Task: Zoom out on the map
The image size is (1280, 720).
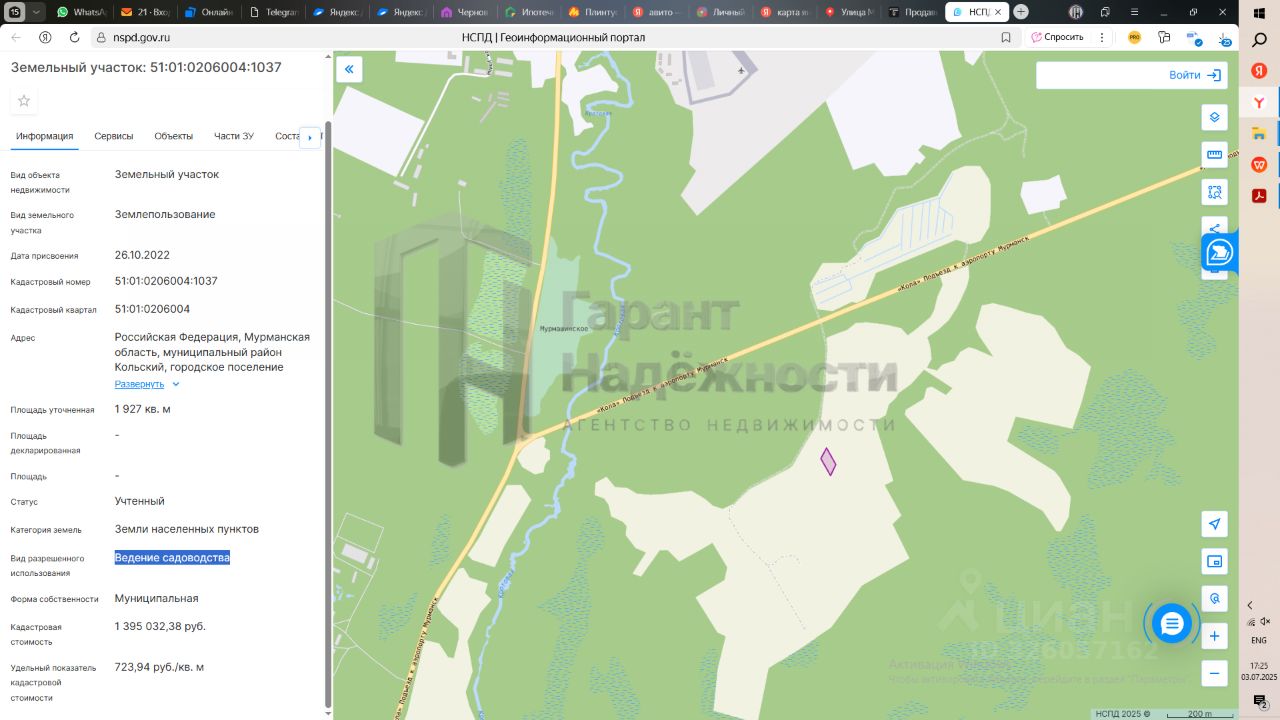Action: tap(1214, 673)
